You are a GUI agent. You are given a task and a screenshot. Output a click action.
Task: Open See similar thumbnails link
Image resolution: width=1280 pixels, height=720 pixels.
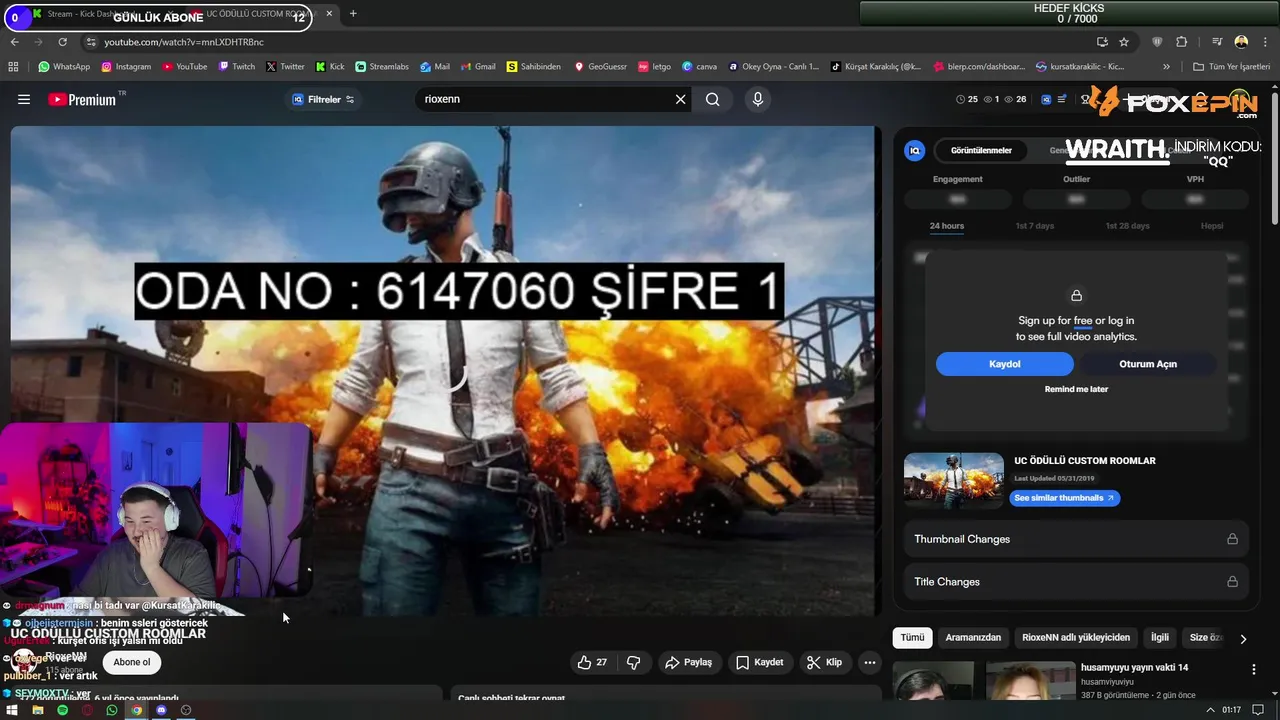coord(1064,498)
